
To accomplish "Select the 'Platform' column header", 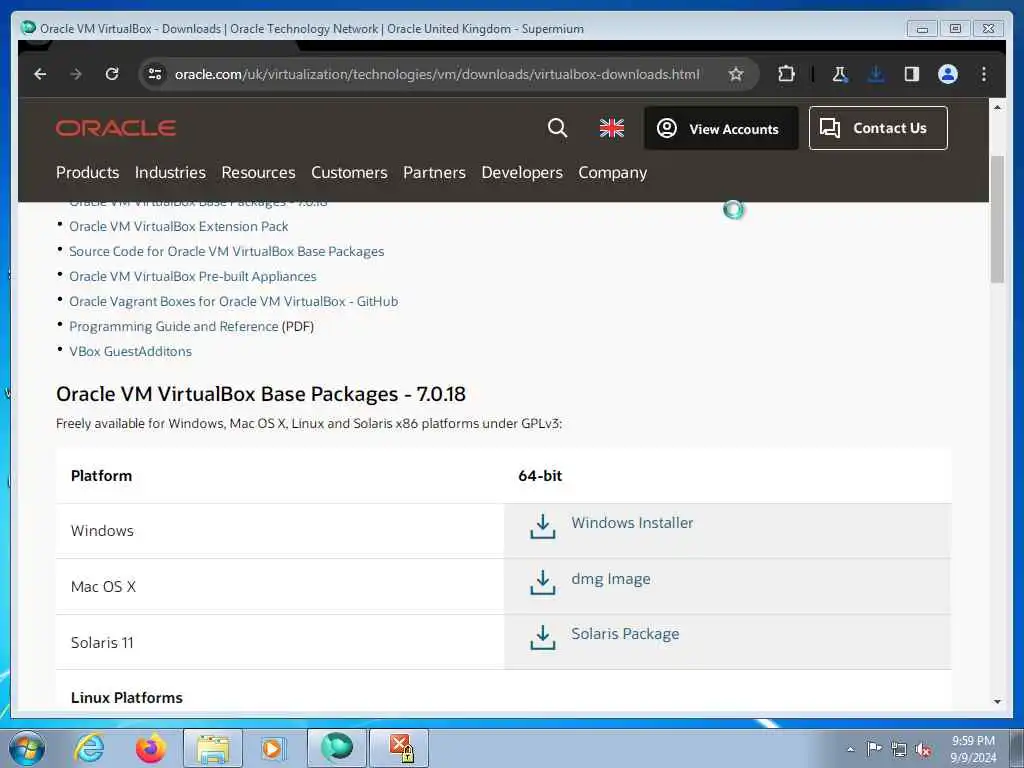I will [x=101, y=475].
